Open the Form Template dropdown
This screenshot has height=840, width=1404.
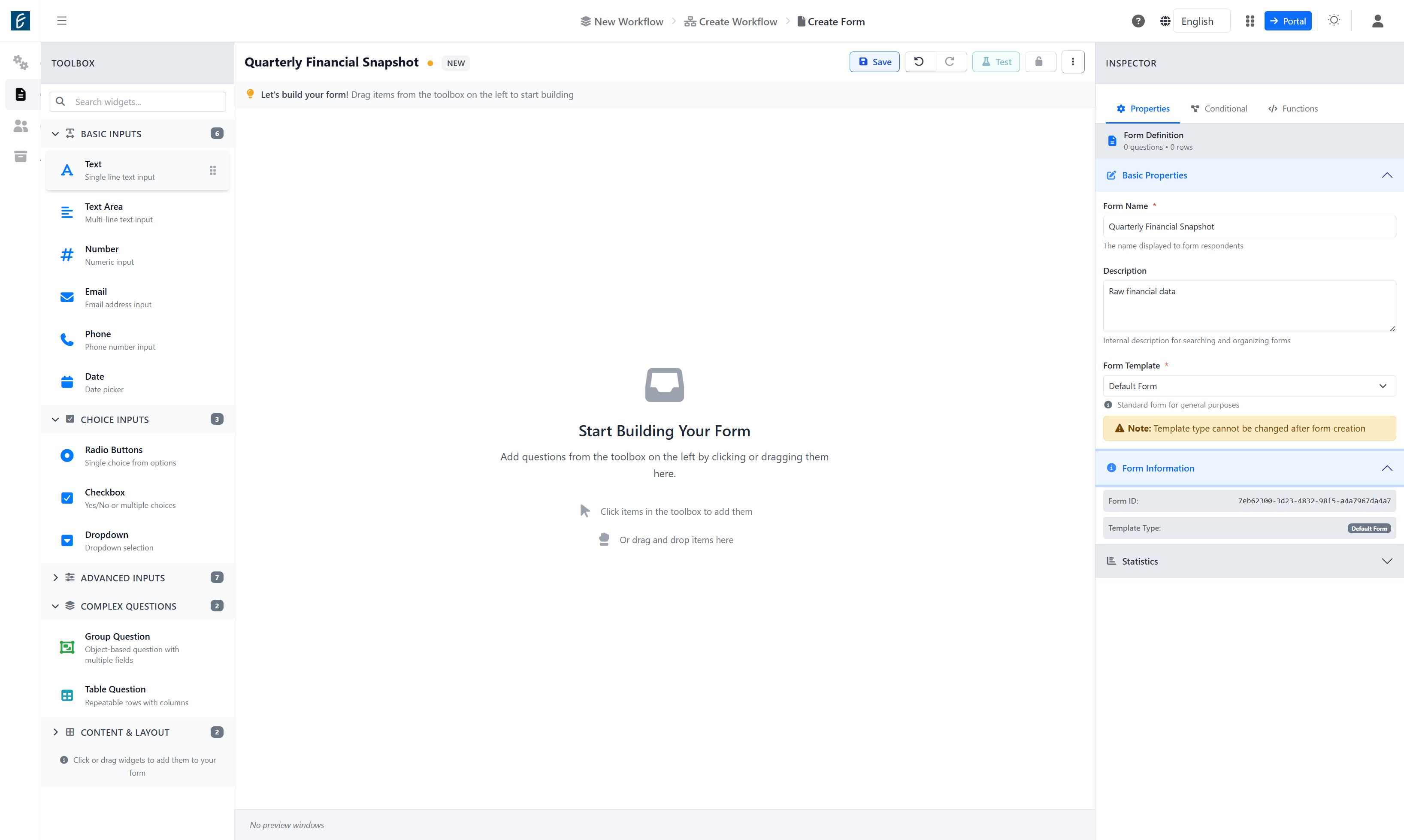click(x=1249, y=386)
